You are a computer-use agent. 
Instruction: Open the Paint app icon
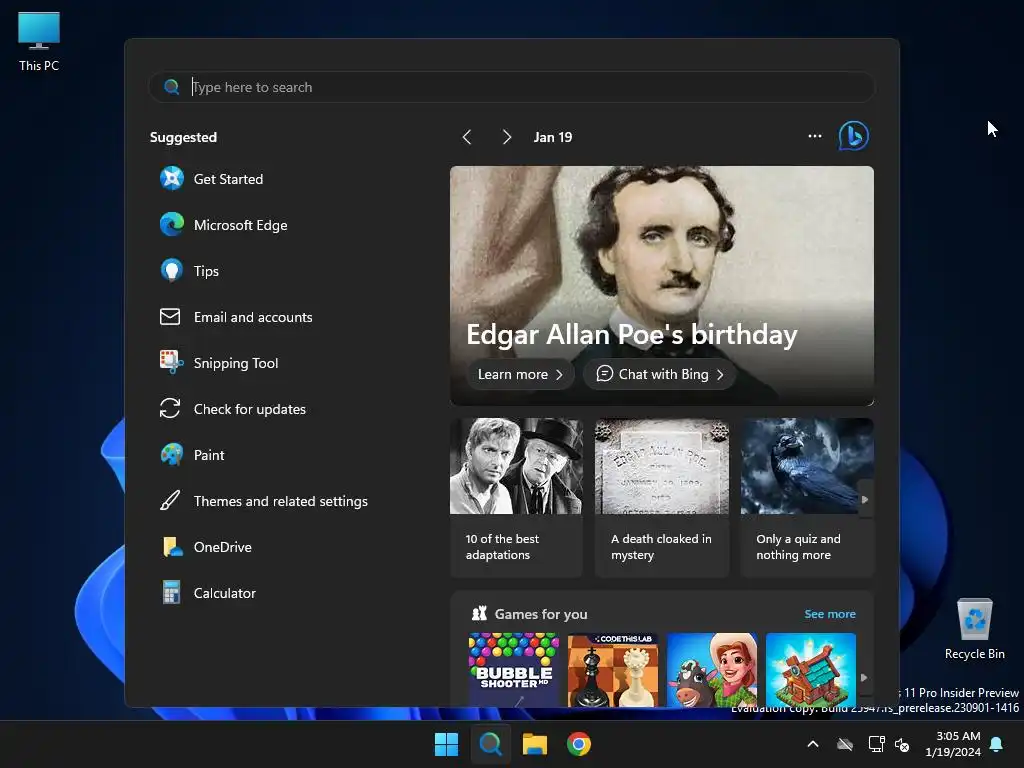click(172, 455)
